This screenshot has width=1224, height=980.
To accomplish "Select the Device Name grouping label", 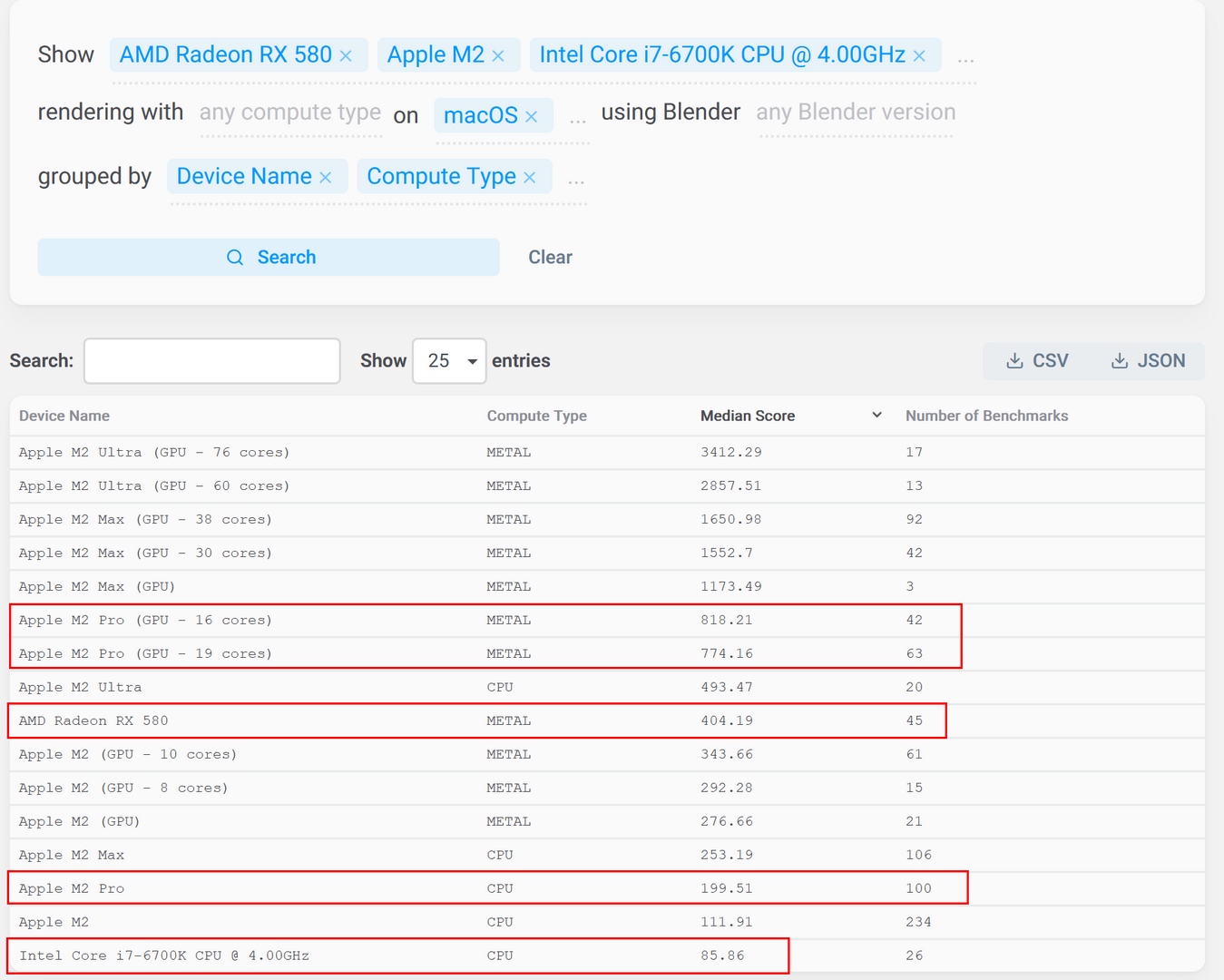I will [x=244, y=176].
